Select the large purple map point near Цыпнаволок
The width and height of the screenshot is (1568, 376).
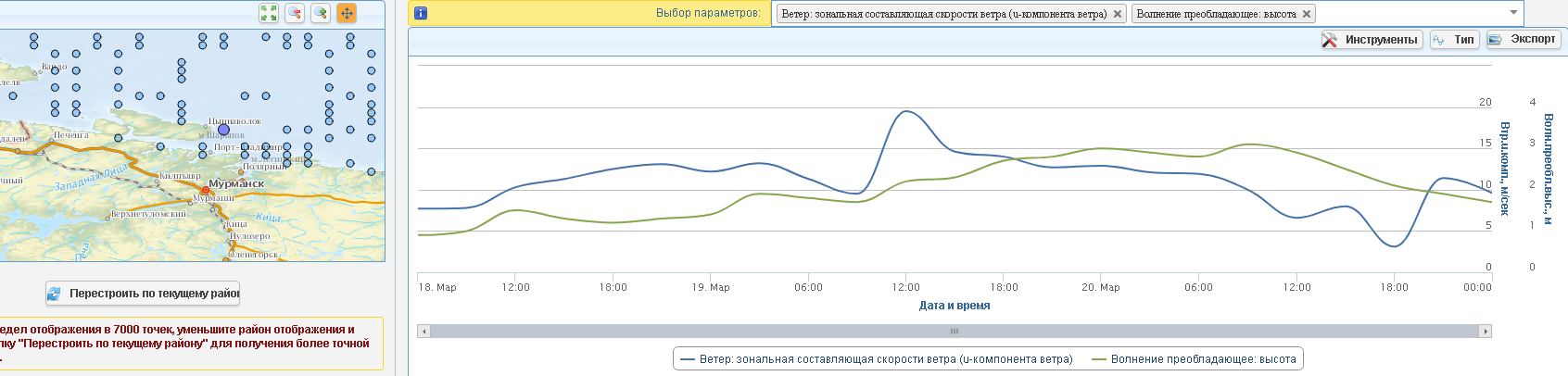click(223, 131)
